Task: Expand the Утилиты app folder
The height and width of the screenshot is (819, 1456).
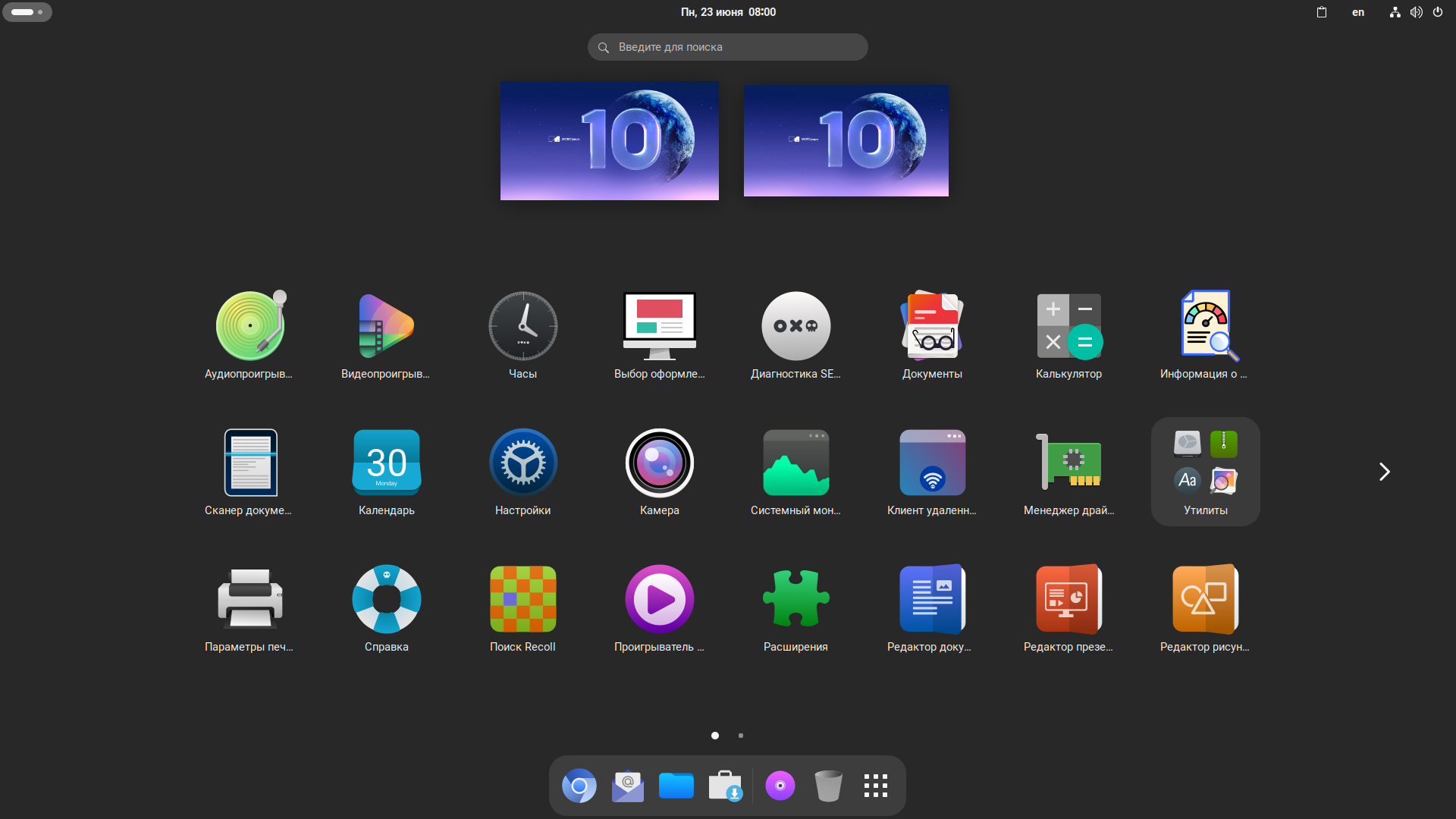Action: click(1205, 471)
